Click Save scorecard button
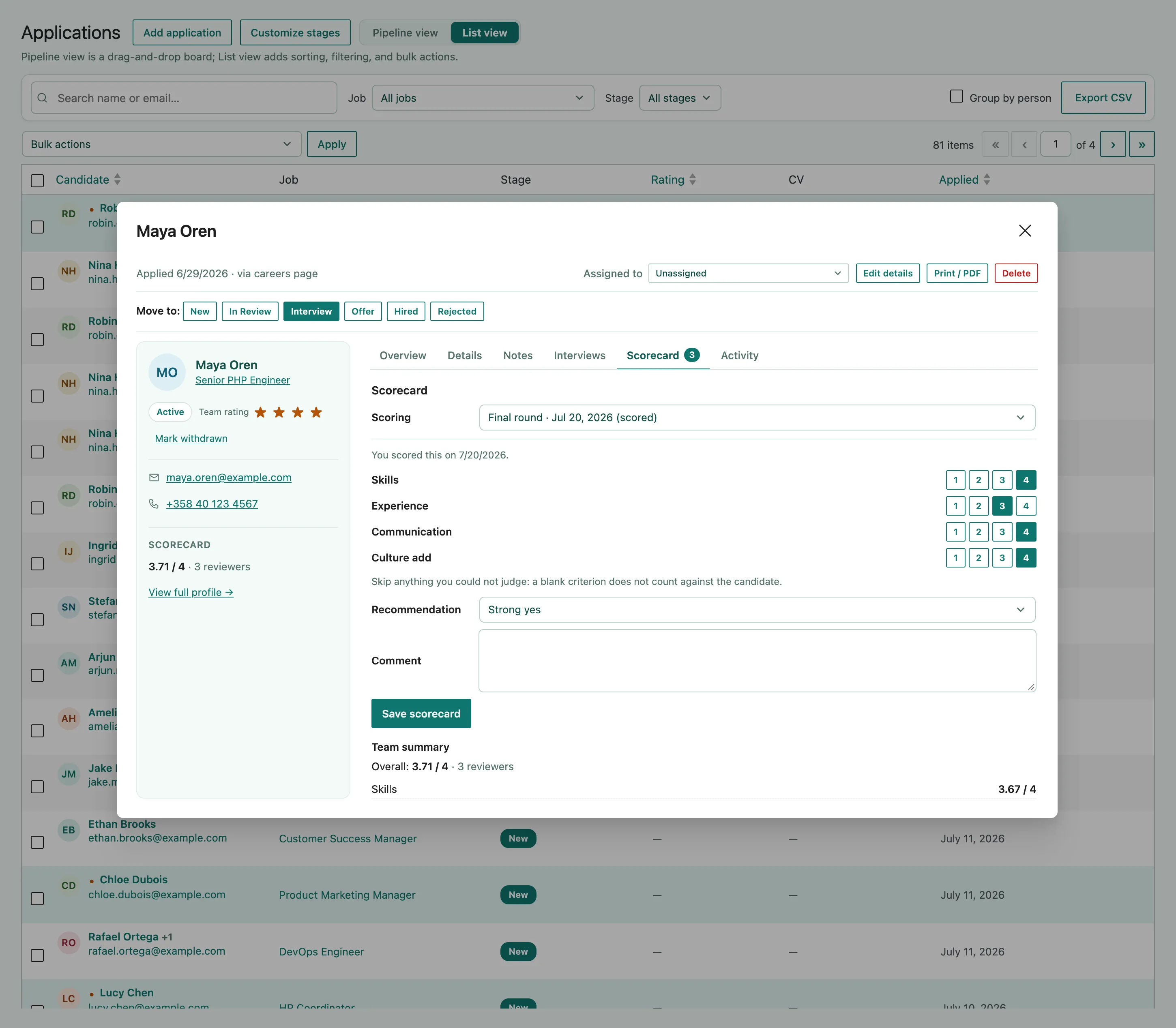The height and width of the screenshot is (1028, 1176). point(421,713)
